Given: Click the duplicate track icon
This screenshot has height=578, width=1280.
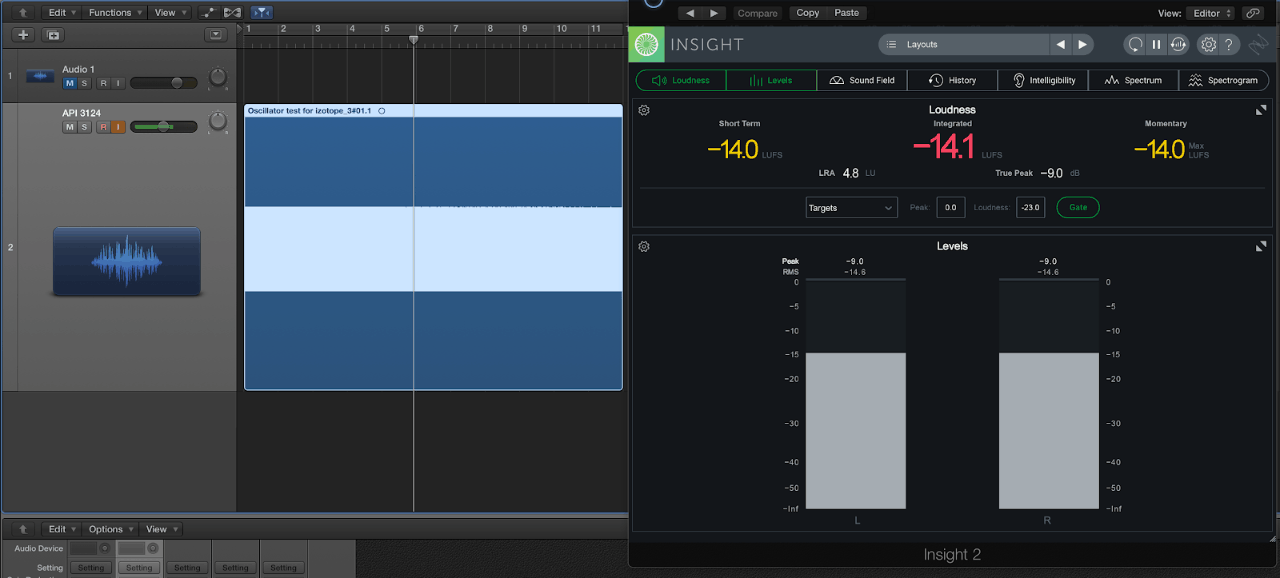Looking at the screenshot, I should 54,35.
